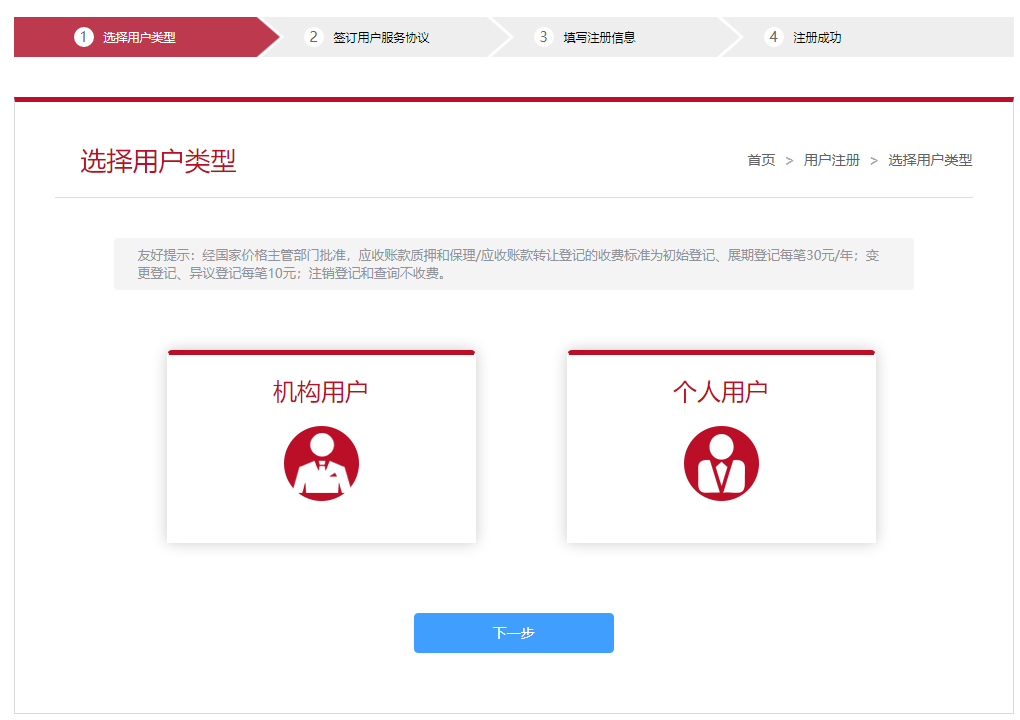This screenshot has height=720, width=1020.
Task: Select the 机构用户 avatar icon
Action: coord(321,463)
